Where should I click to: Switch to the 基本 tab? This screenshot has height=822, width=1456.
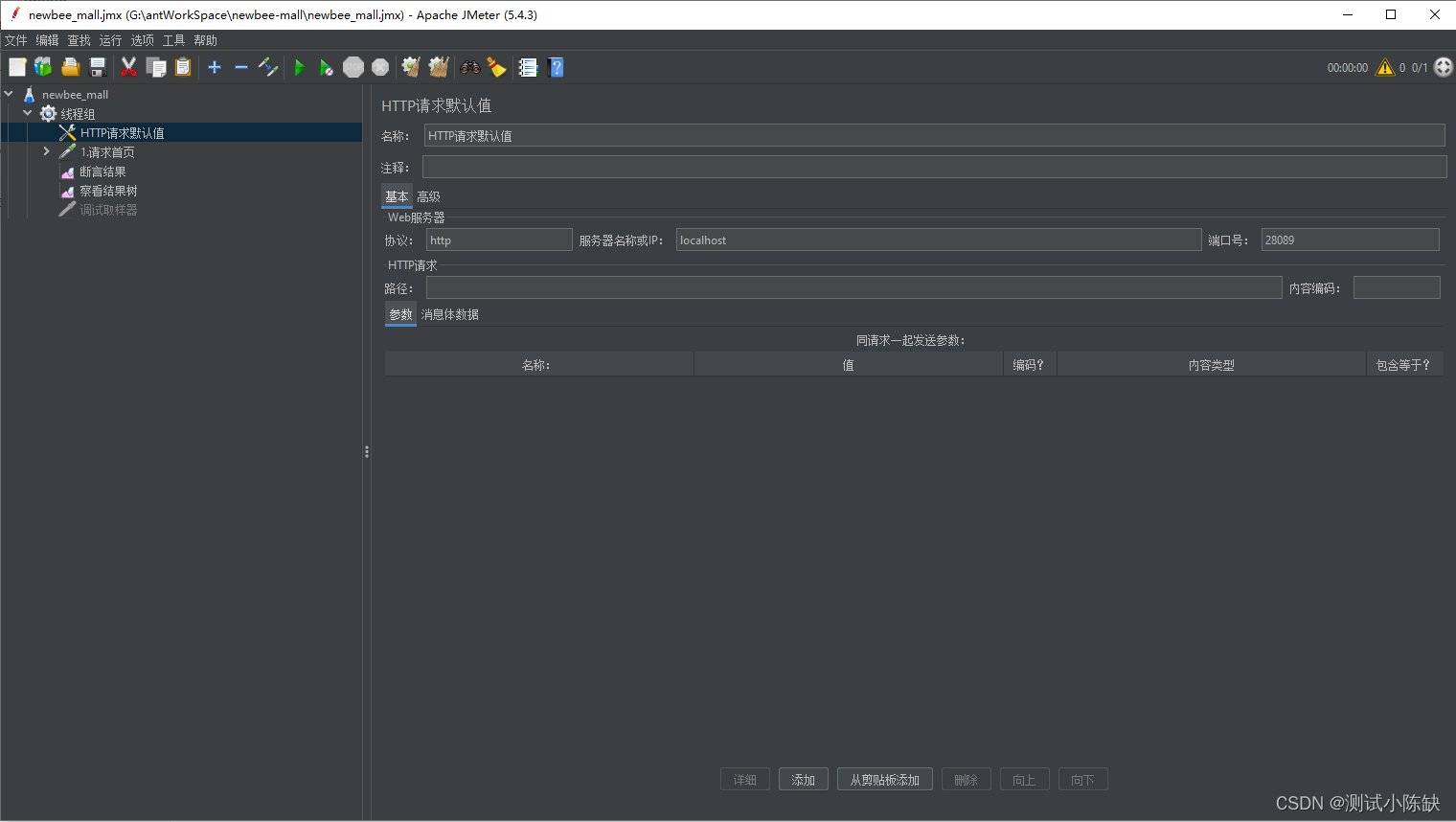pyautogui.click(x=397, y=196)
